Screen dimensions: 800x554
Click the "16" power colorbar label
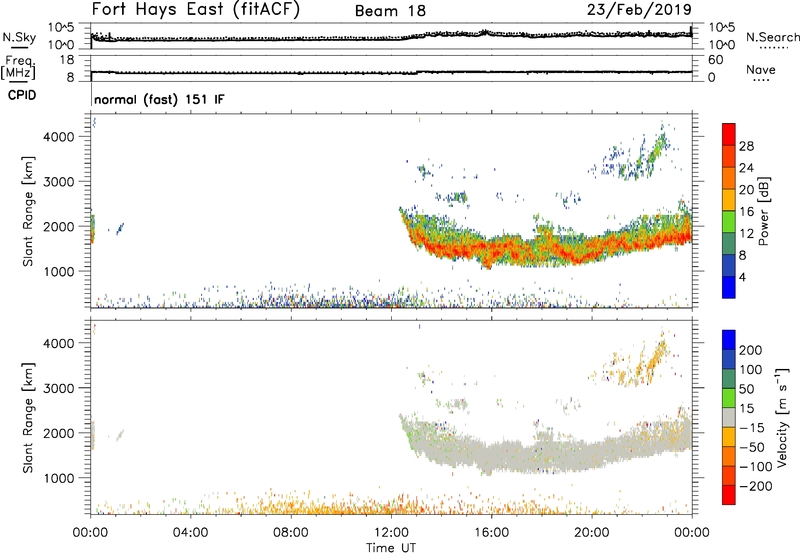746,212
